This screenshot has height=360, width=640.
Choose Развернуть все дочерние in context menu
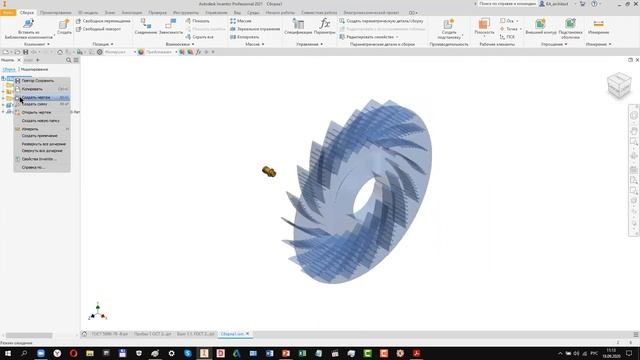[x=42, y=144]
